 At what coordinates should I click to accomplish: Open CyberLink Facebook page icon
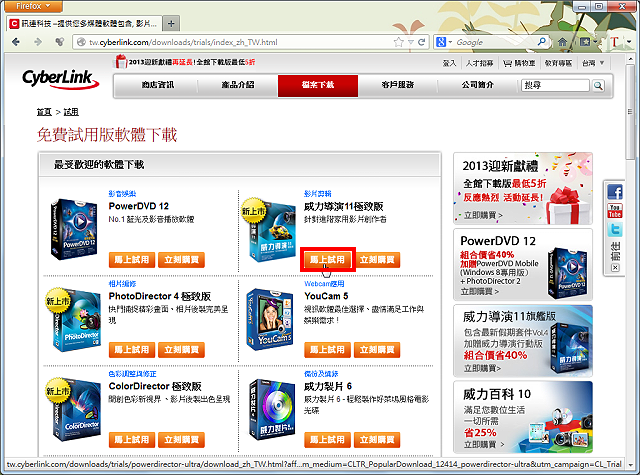click(615, 192)
